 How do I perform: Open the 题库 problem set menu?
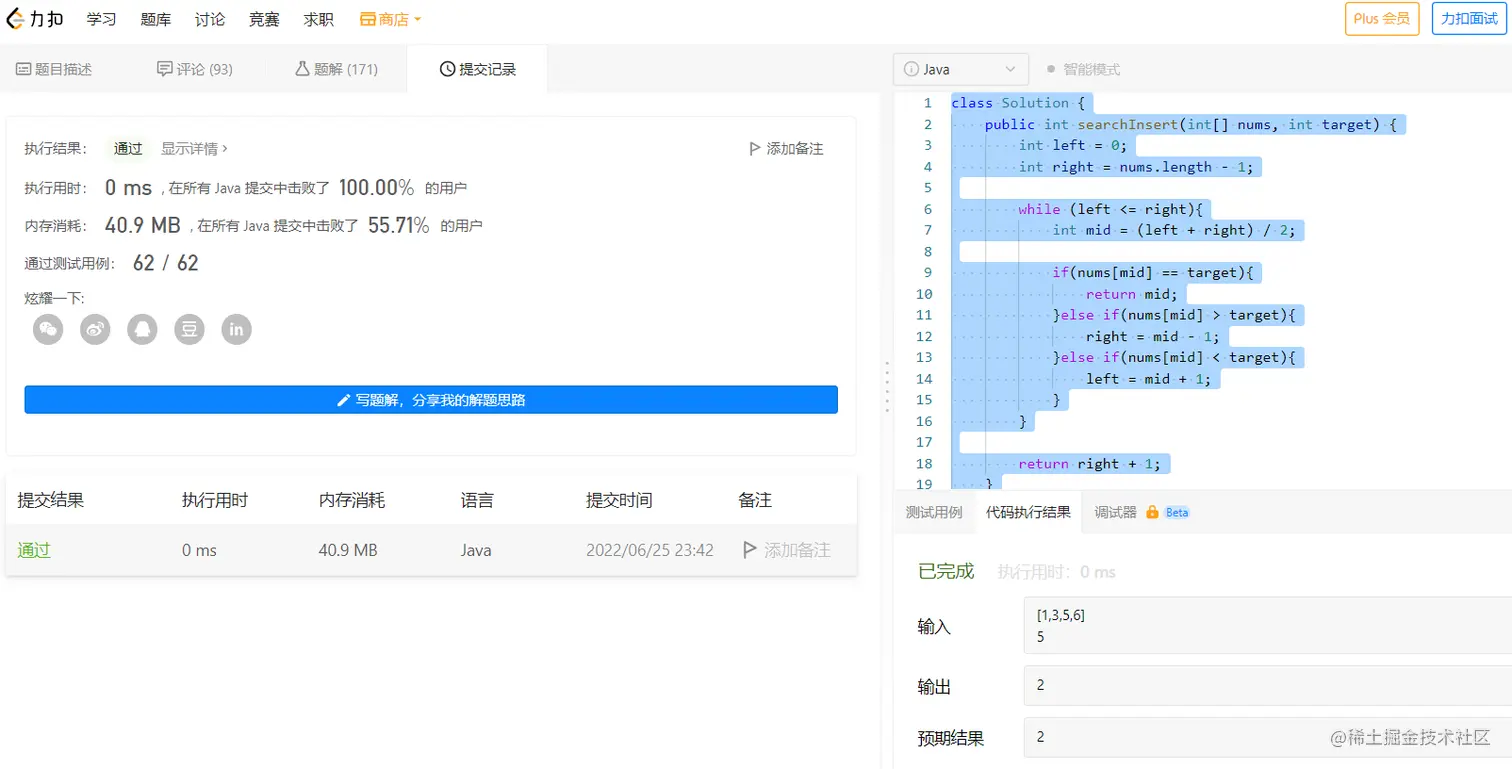point(155,19)
